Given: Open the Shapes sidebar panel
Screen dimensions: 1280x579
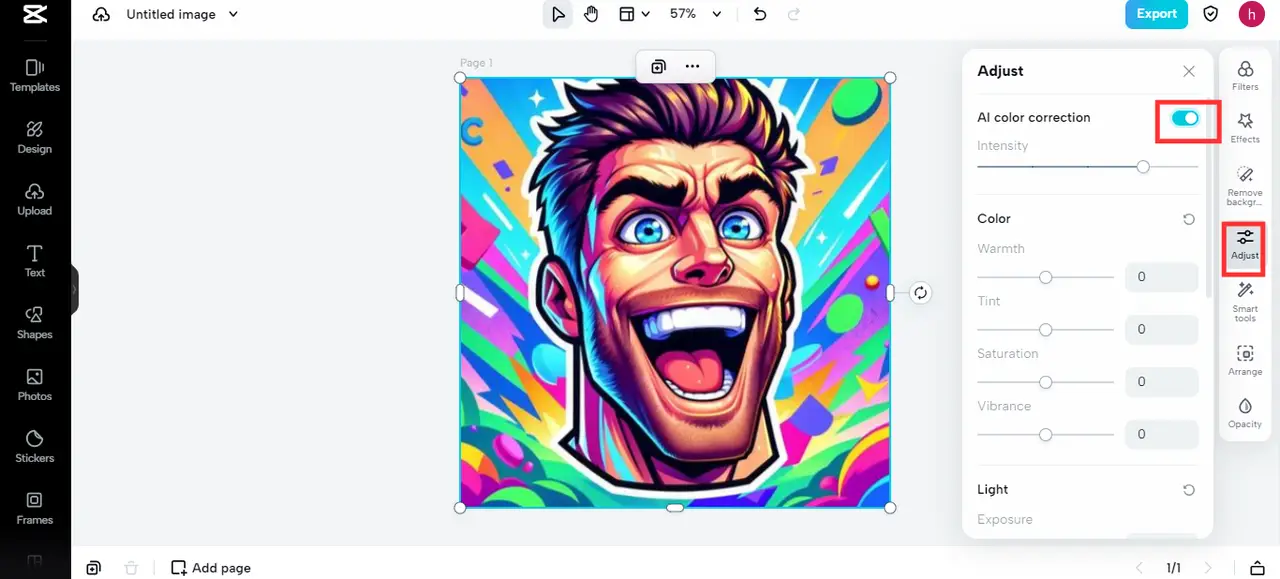Looking at the screenshot, I should (x=35, y=323).
